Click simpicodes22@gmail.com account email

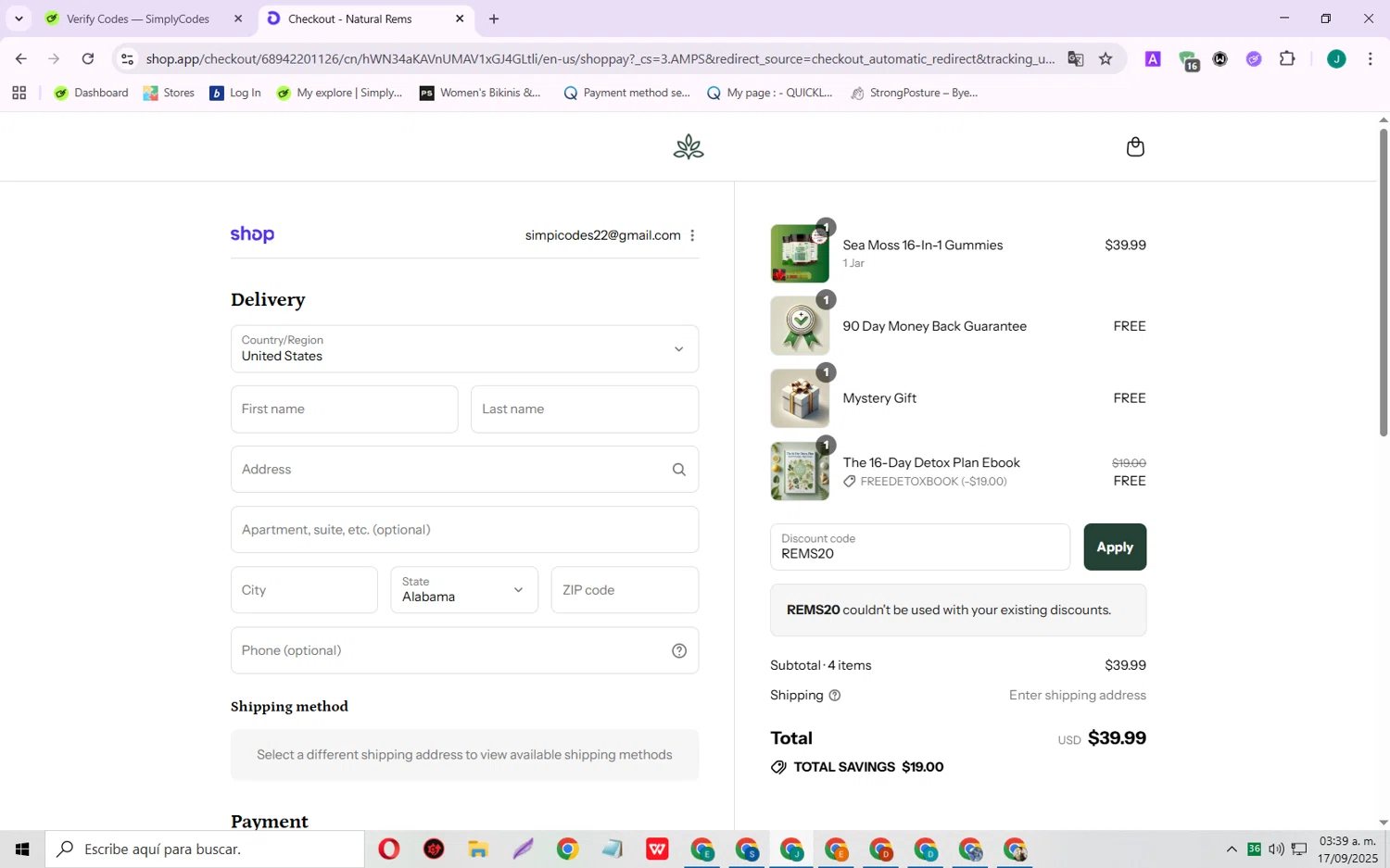602,235
